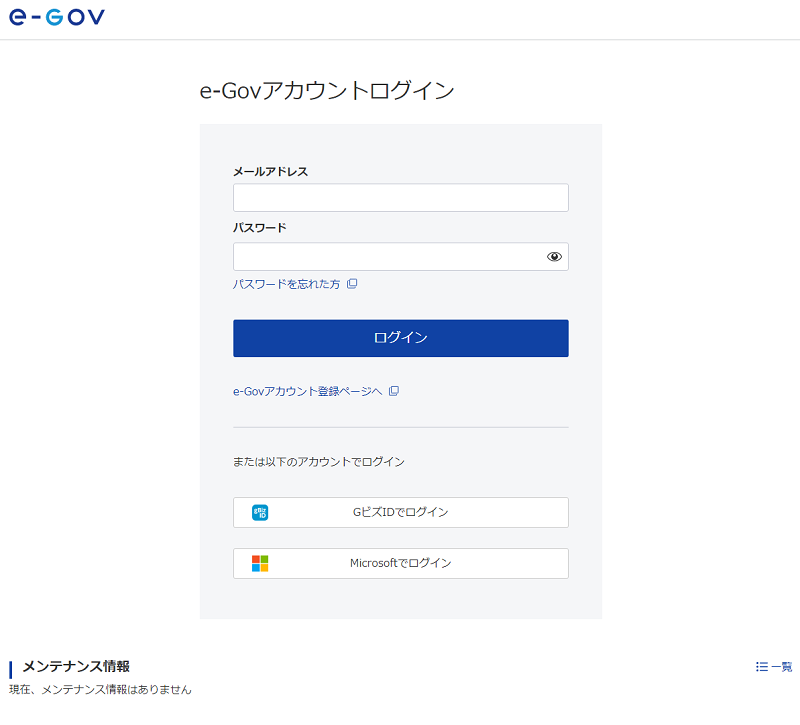The image size is (800, 725).
Task: Open the パスワードを忘れた方 link
Action: pos(286,284)
